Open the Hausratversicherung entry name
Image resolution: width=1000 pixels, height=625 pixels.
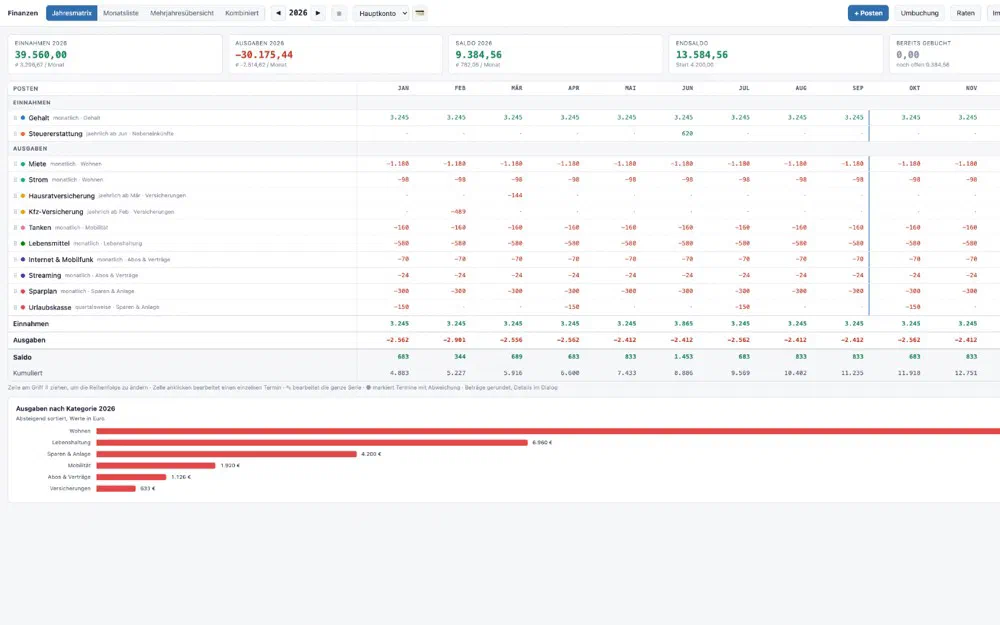(61, 196)
